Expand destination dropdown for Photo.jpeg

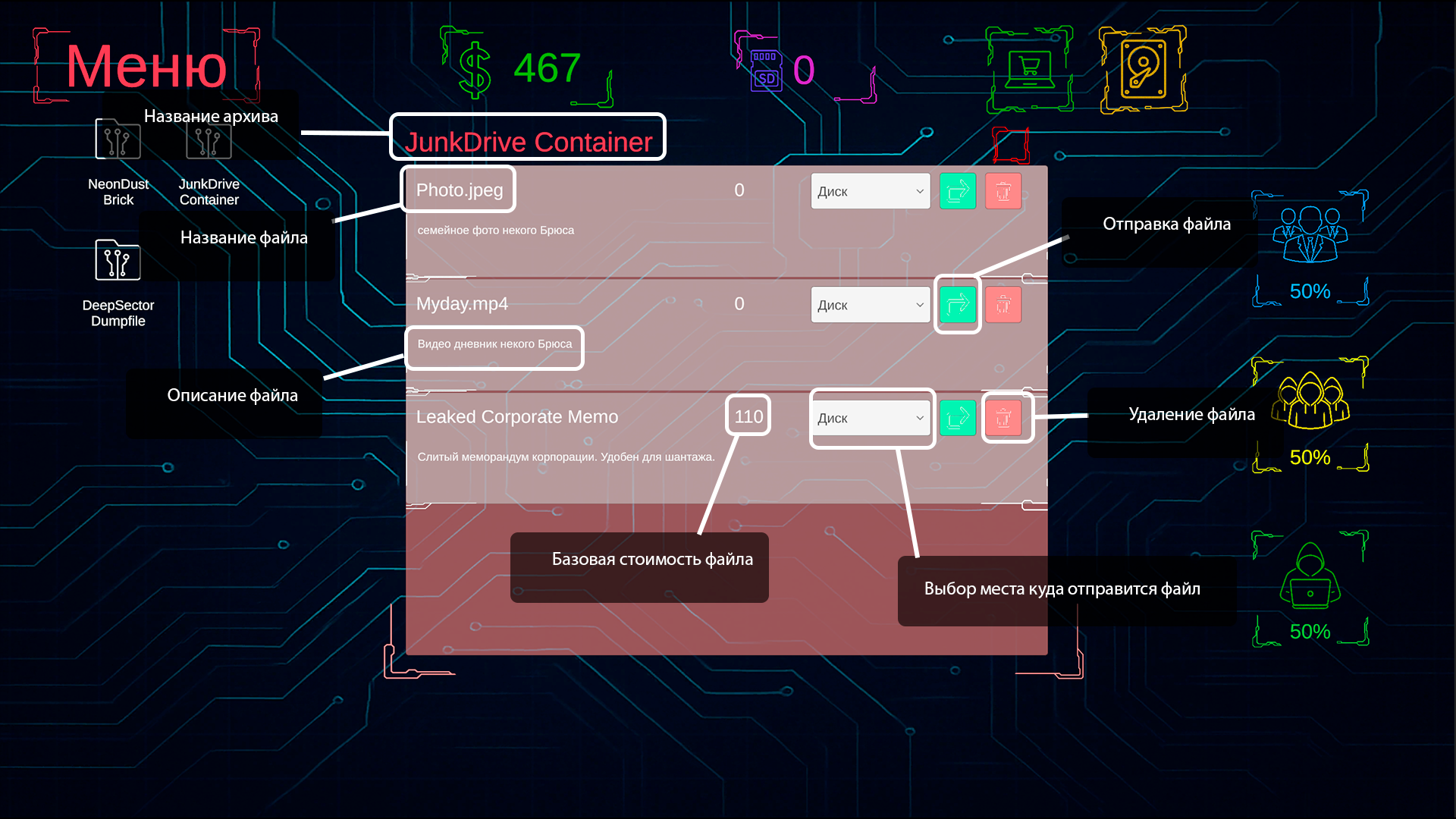[871, 191]
